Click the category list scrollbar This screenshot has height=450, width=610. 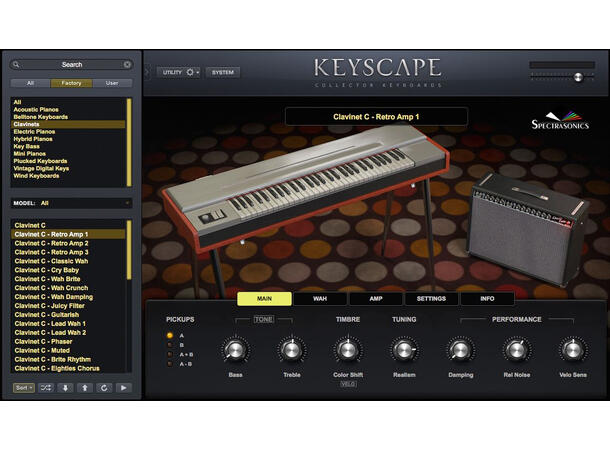point(129,142)
